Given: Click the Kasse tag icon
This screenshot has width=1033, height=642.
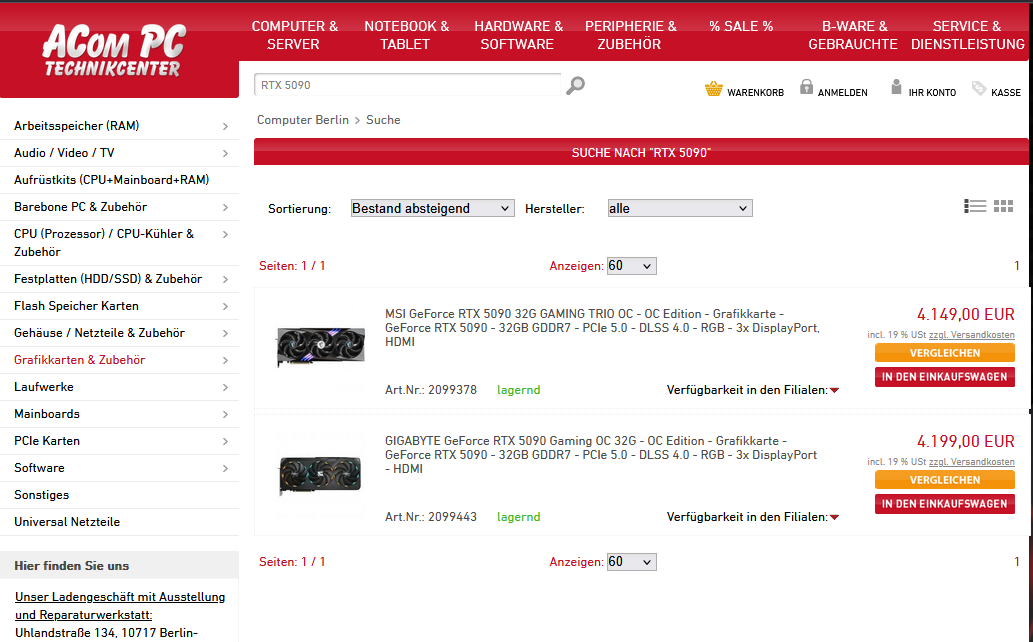Looking at the screenshot, I should point(979,88).
